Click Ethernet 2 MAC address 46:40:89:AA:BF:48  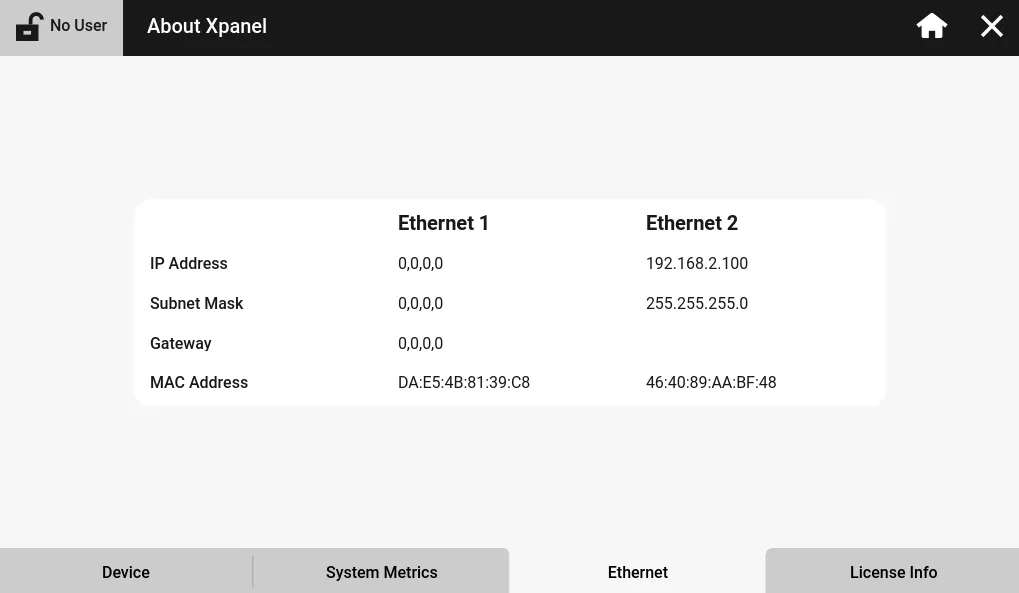tap(710, 383)
